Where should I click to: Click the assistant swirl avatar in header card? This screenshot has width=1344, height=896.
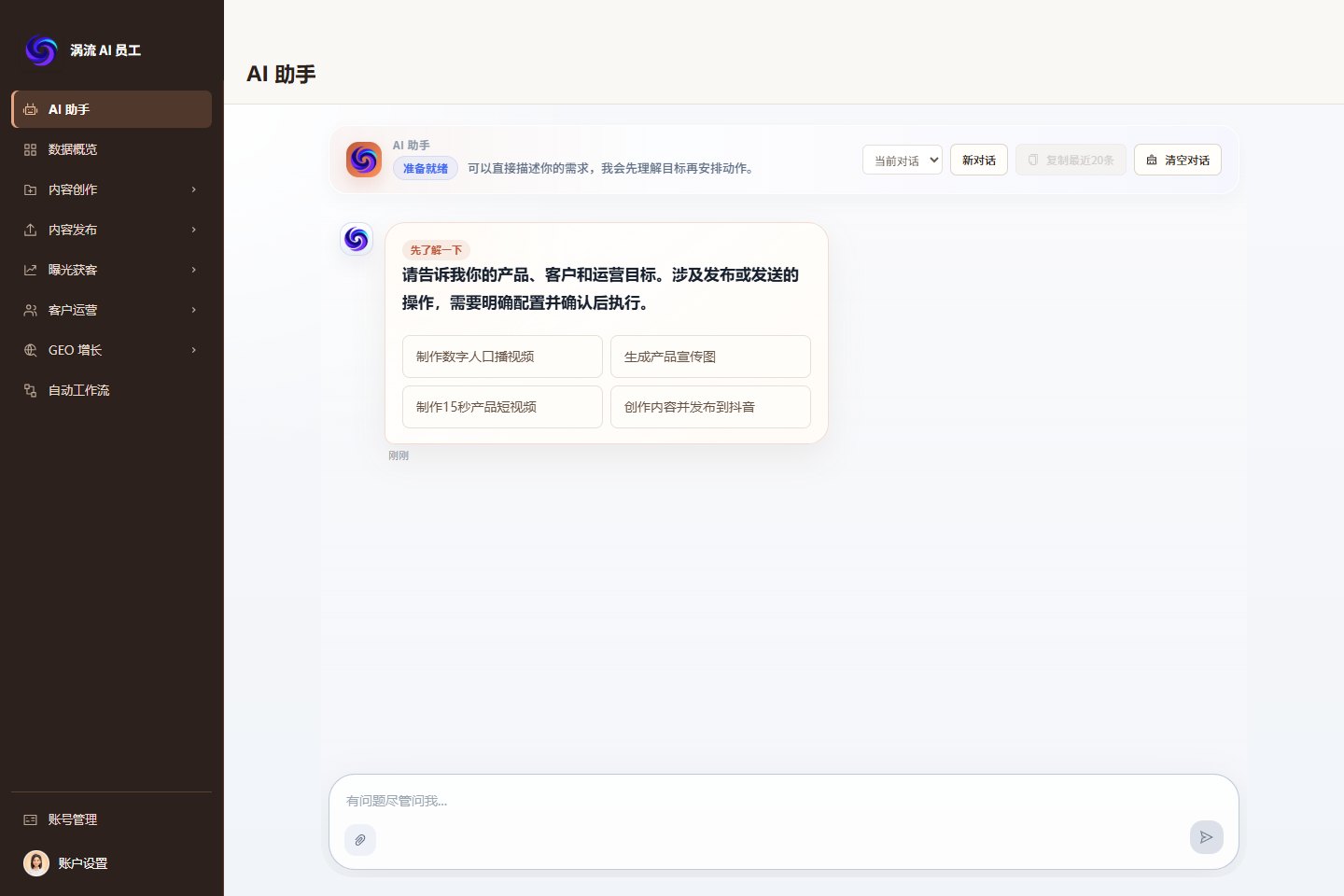[364, 160]
